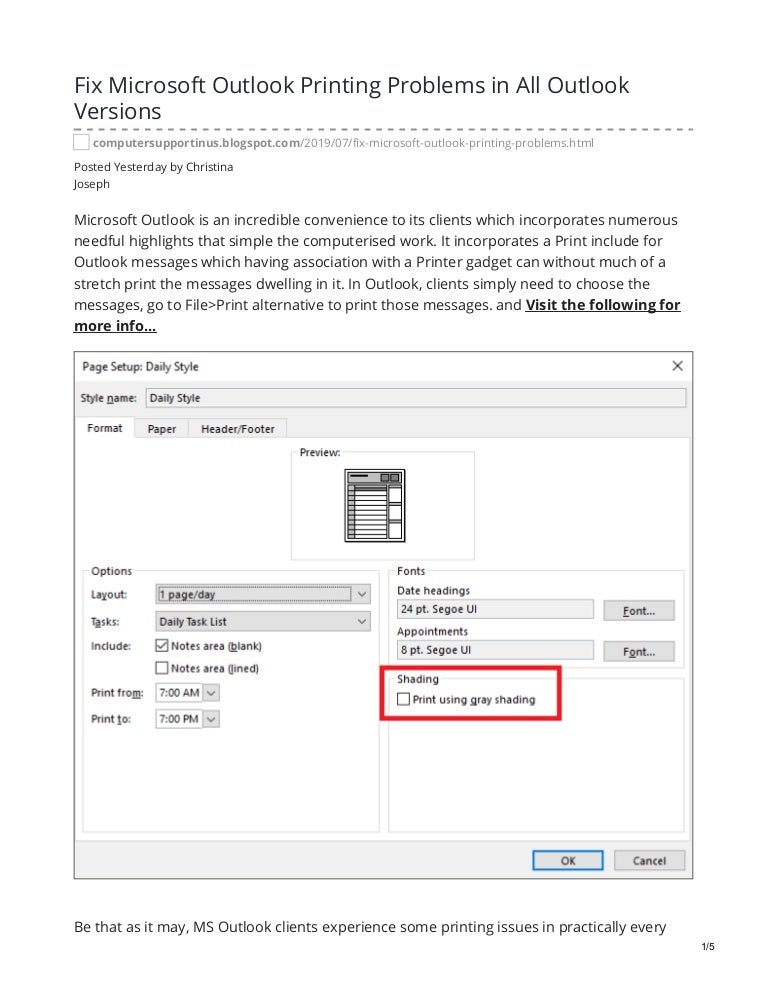Click Font button for Appointments
Screen dimensions: 768x994
639,651
